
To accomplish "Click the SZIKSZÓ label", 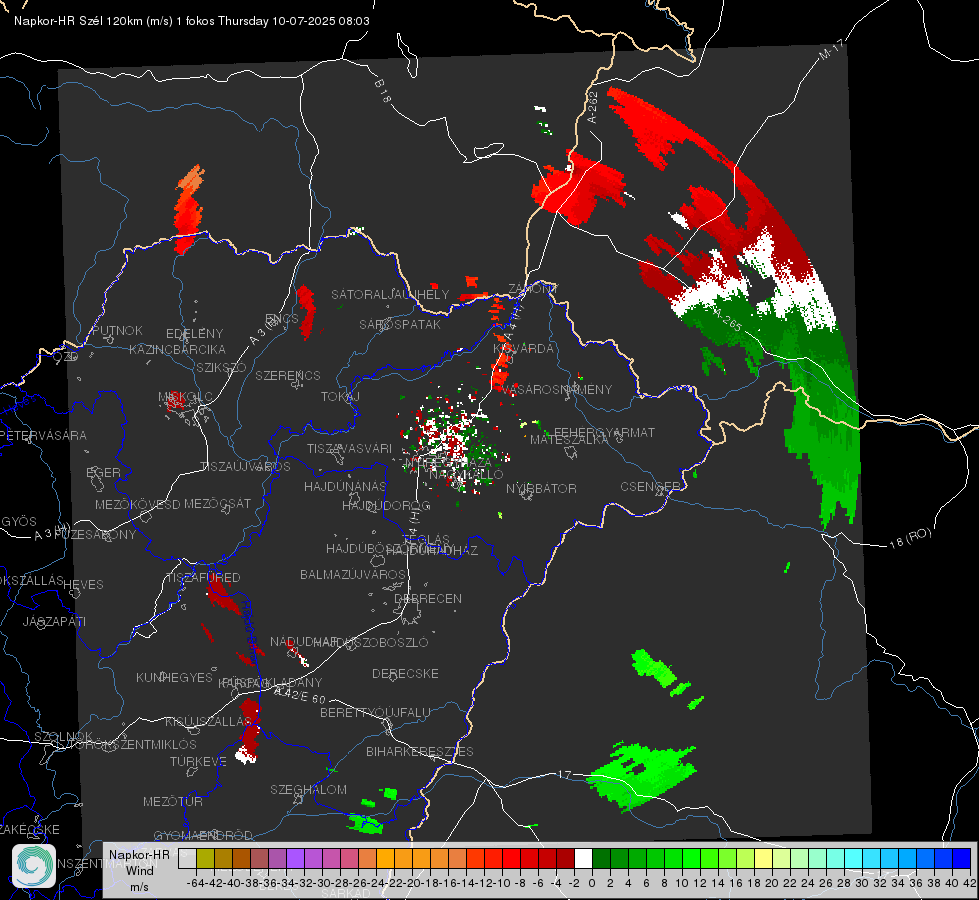I will coord(221,367).
